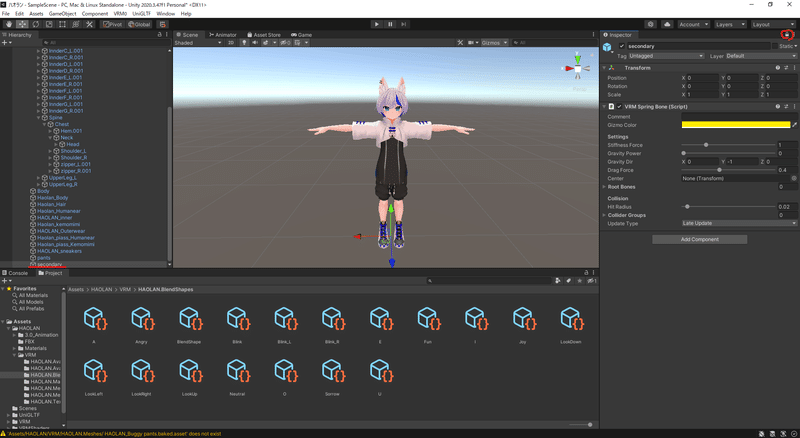The width and height of the screenshot is (800, 438).
Task: Select the Blink blendshape asset
Action: 237,325
